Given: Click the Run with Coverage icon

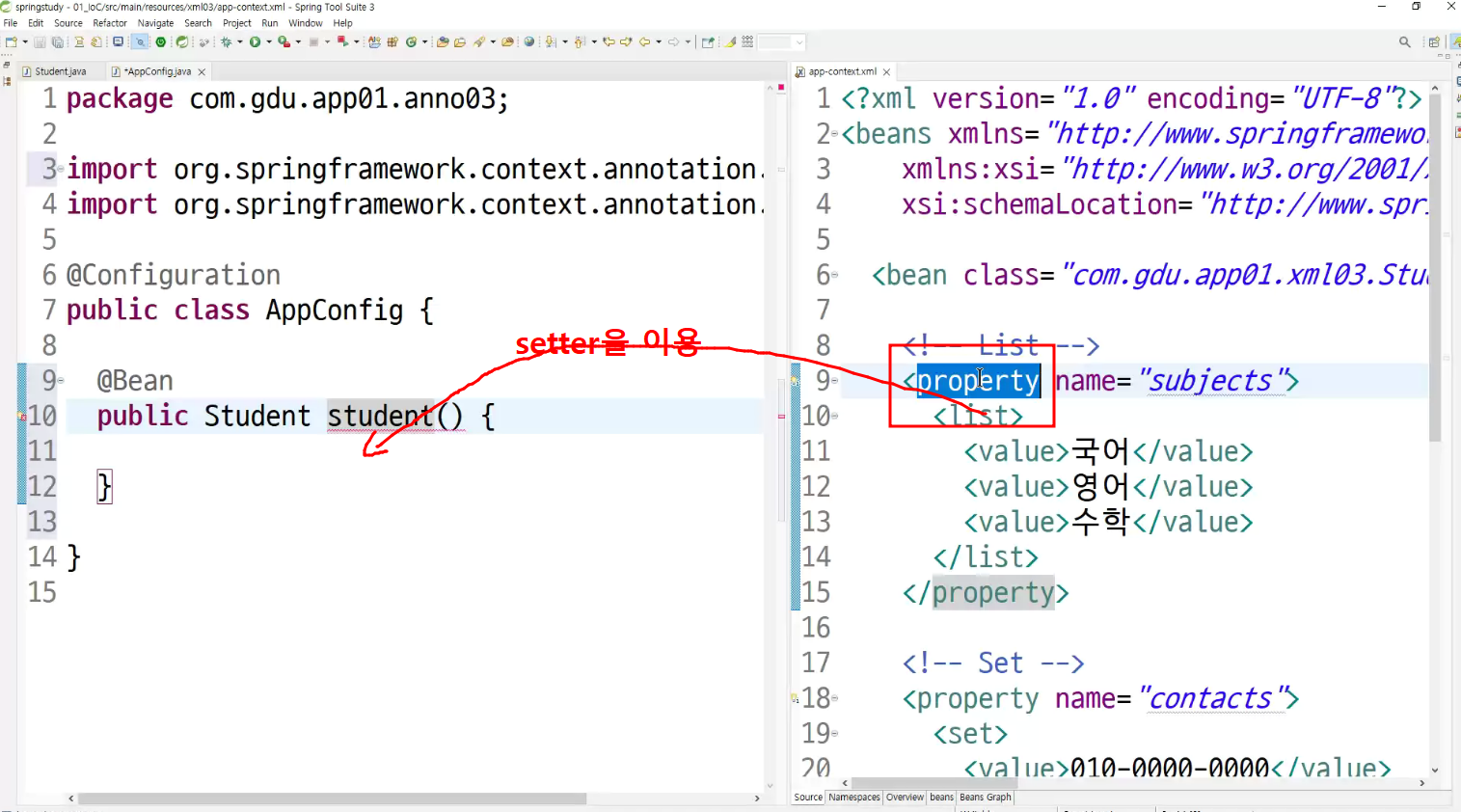Looking at the screenshot, I should [284, 41].
